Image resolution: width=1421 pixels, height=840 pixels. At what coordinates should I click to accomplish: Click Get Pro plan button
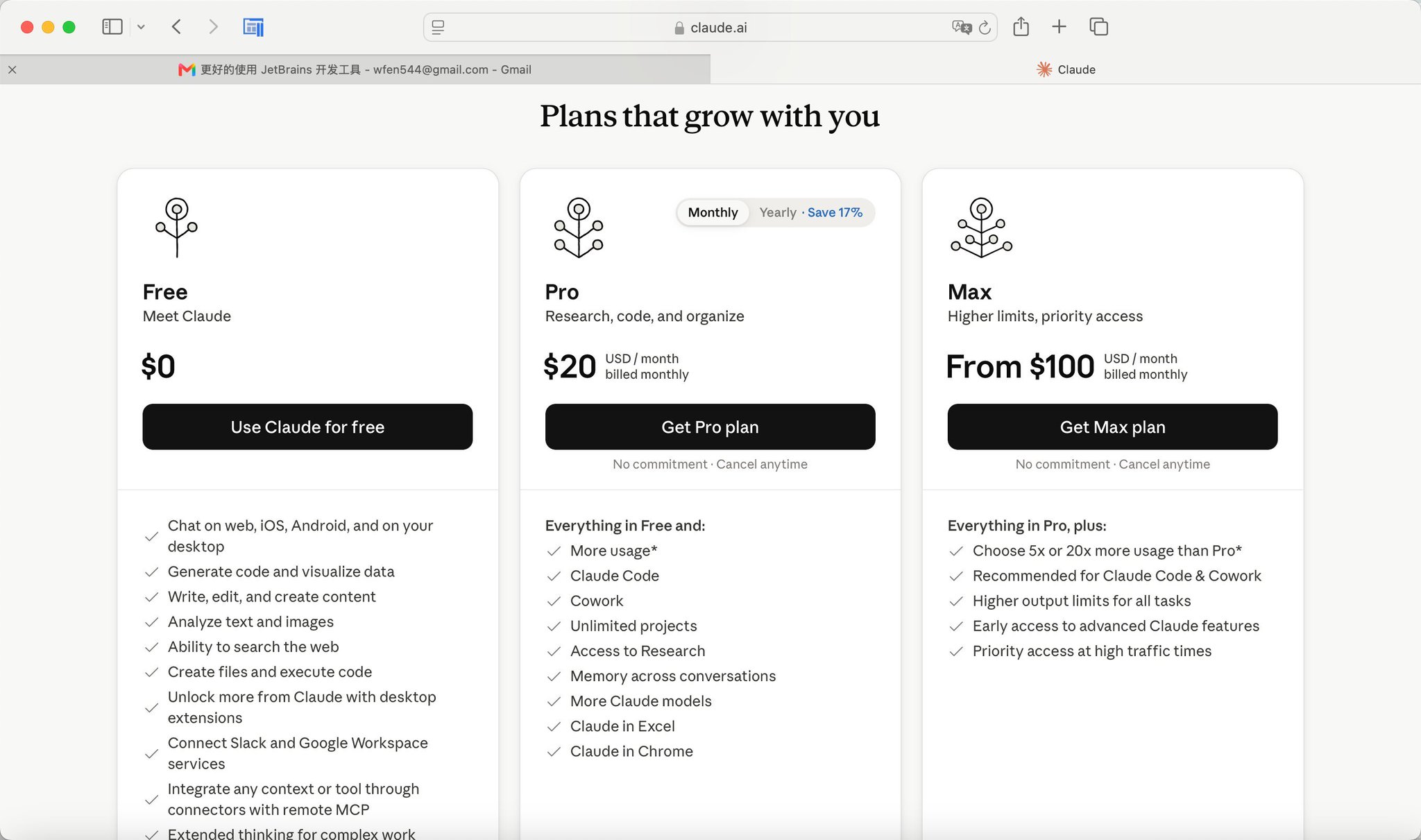tap(710, 427)
